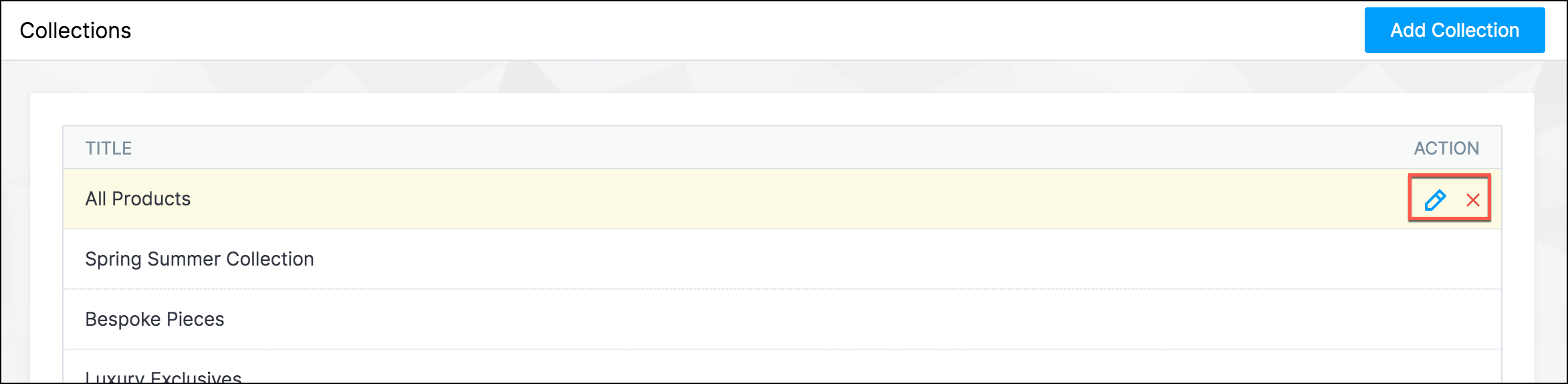Click the ACTION column header

click(1446, 148)
